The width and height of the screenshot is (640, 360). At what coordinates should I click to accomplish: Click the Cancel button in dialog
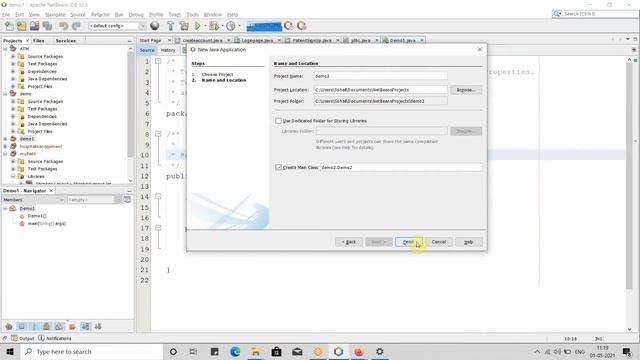pos(439,242)
